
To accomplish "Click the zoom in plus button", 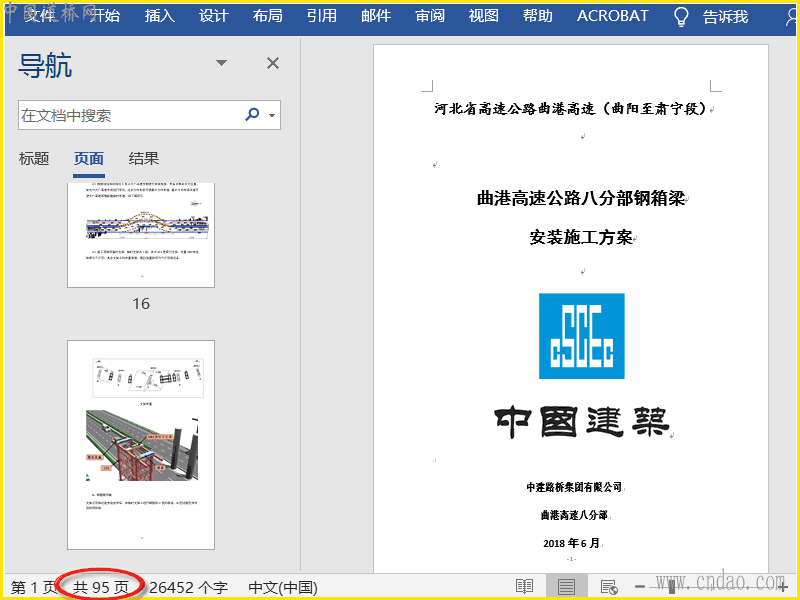I will [x=783, y=587].
